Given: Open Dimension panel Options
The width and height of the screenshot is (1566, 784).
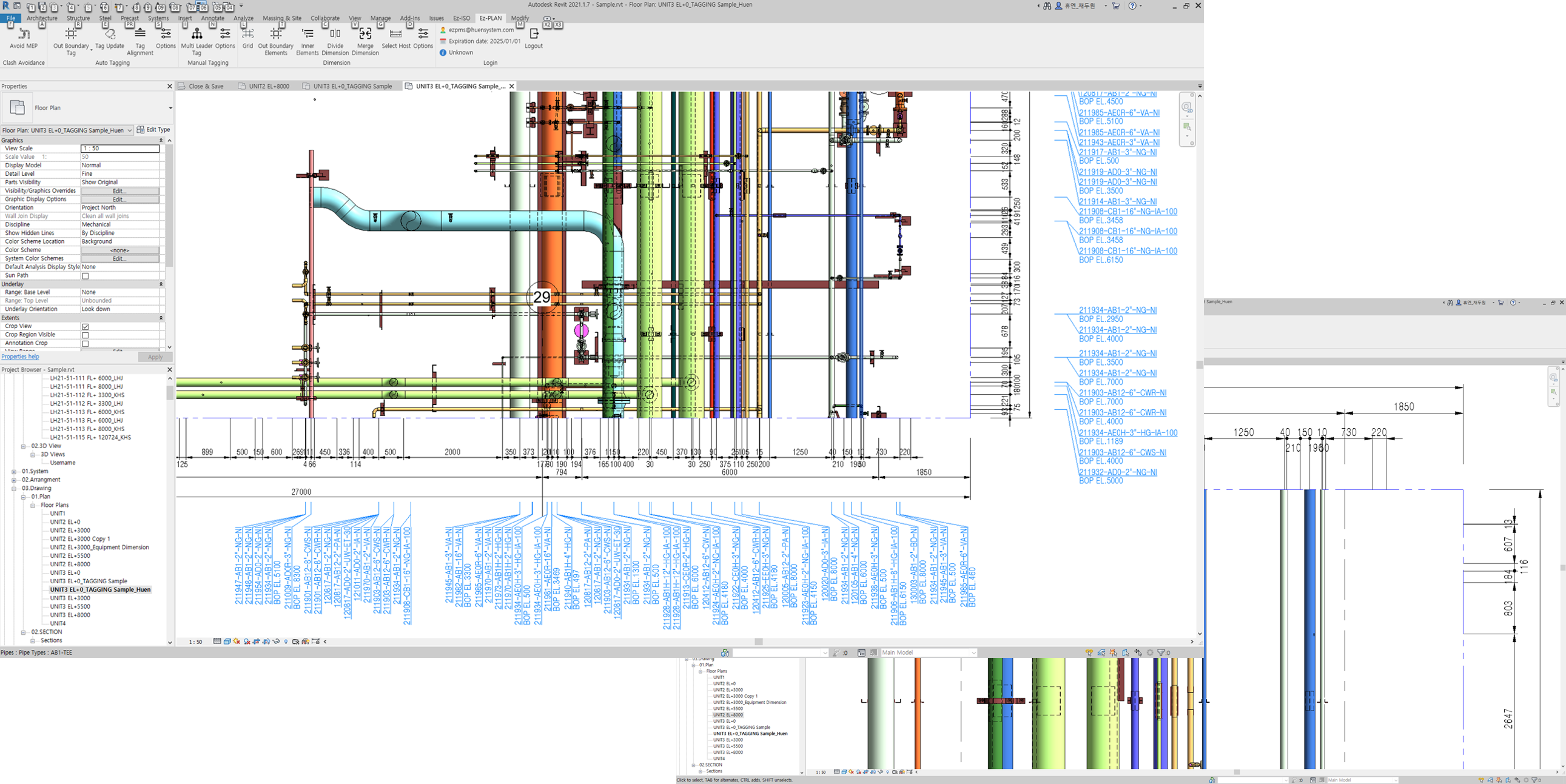Looking at the screenshot, I should pyautogui.click(x=423, y=38).
